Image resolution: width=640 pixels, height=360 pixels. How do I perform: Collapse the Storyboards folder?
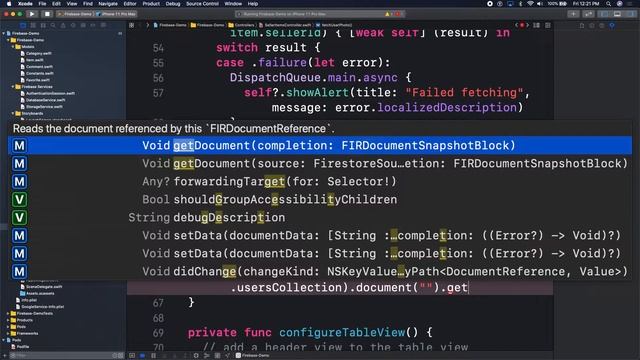[13, 113]
